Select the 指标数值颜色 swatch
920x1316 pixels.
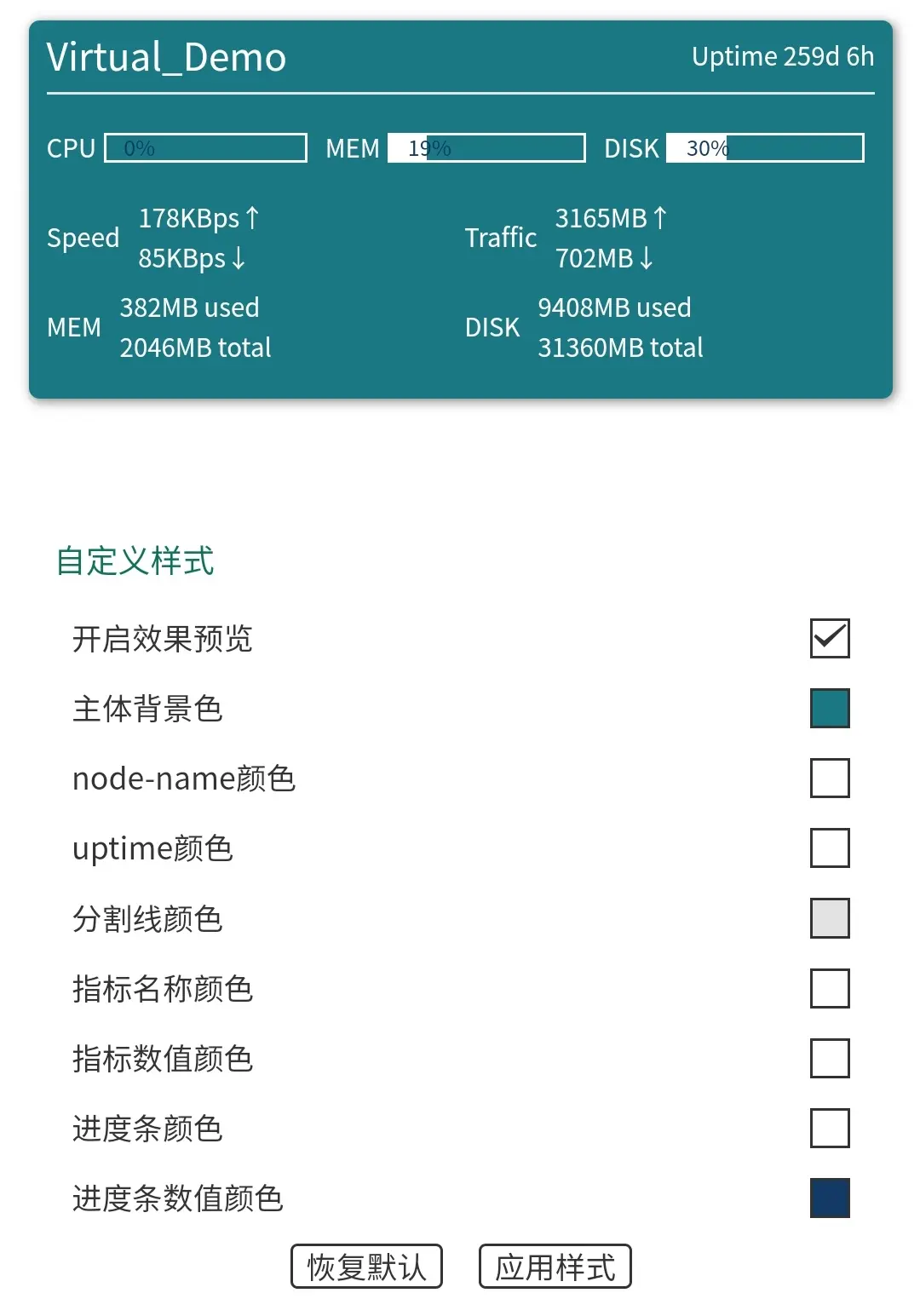pyautogui.click(x=830, y=1059)
